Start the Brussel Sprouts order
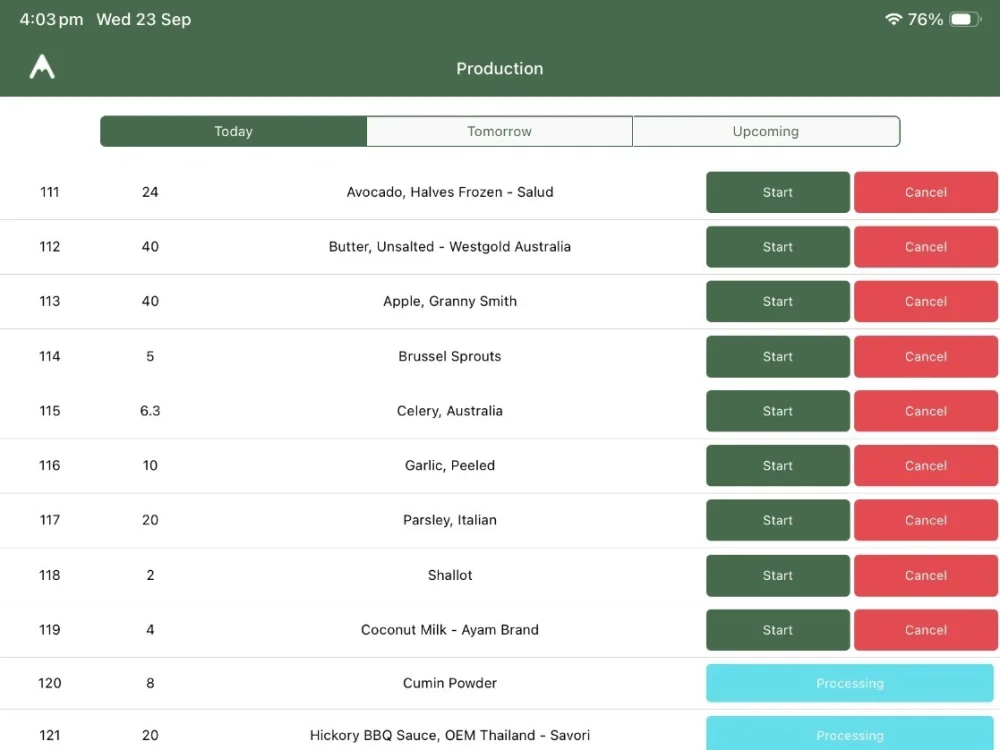Image resolution: width=1000 pixels, height=750 pixels. coord(777,357)
